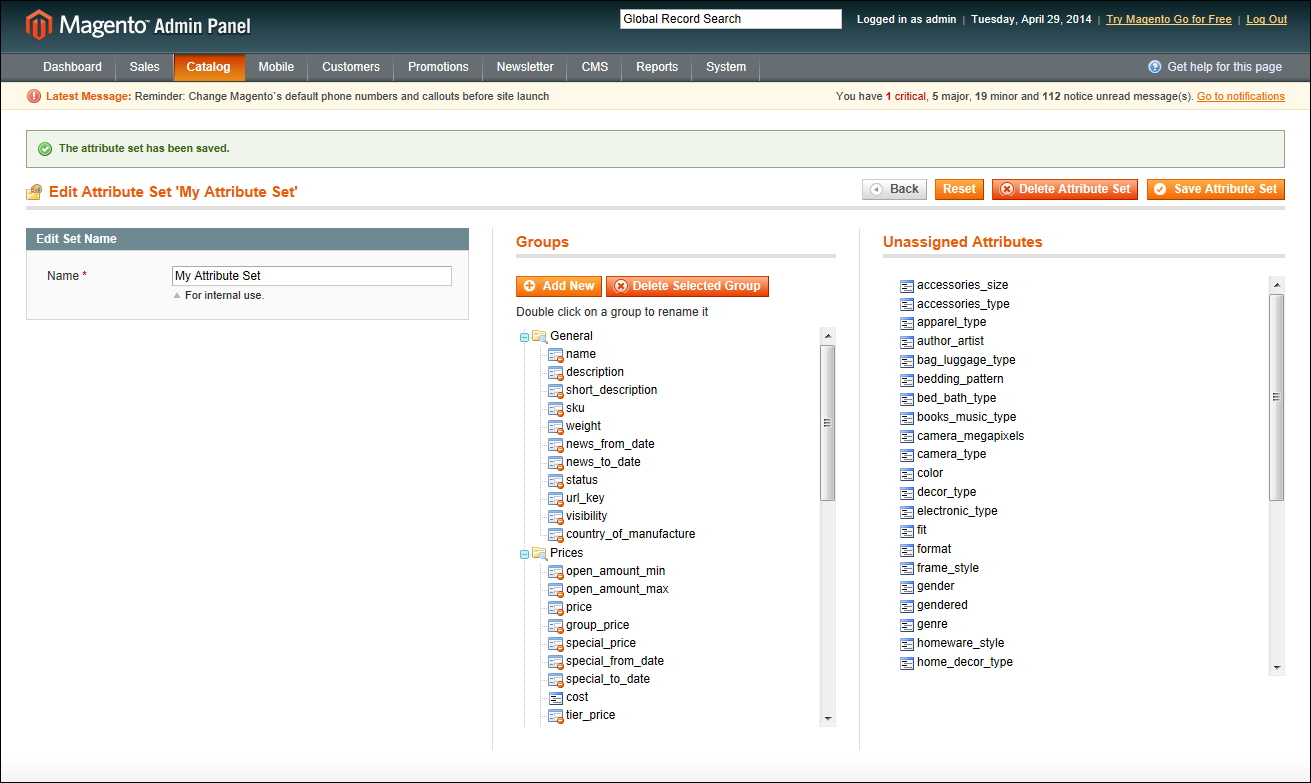
Task: Click the attribute icon beside weight
Action: pos(556,427)
